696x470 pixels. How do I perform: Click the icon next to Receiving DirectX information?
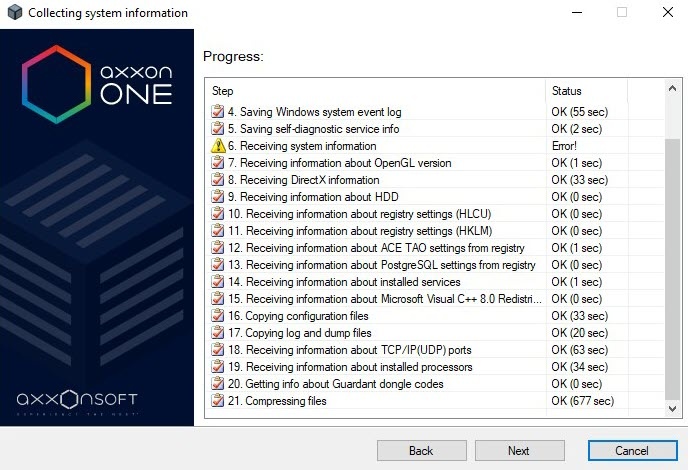218,180
